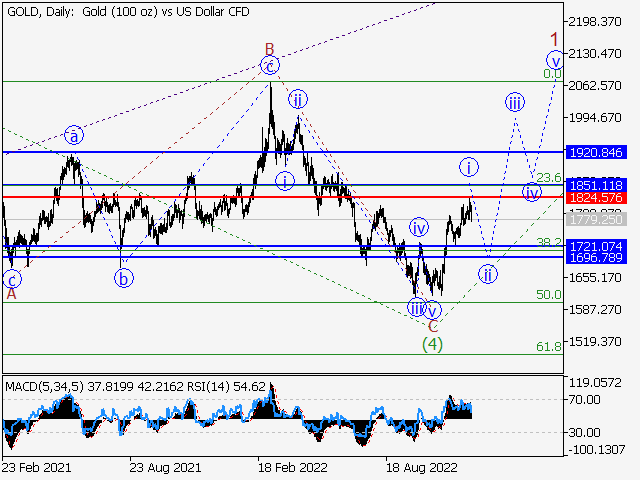This screenshot has width=640, height=480.
Task: Select the circled iv marker near August 2022
Action: pyautogui.click(x=419, y=228)
